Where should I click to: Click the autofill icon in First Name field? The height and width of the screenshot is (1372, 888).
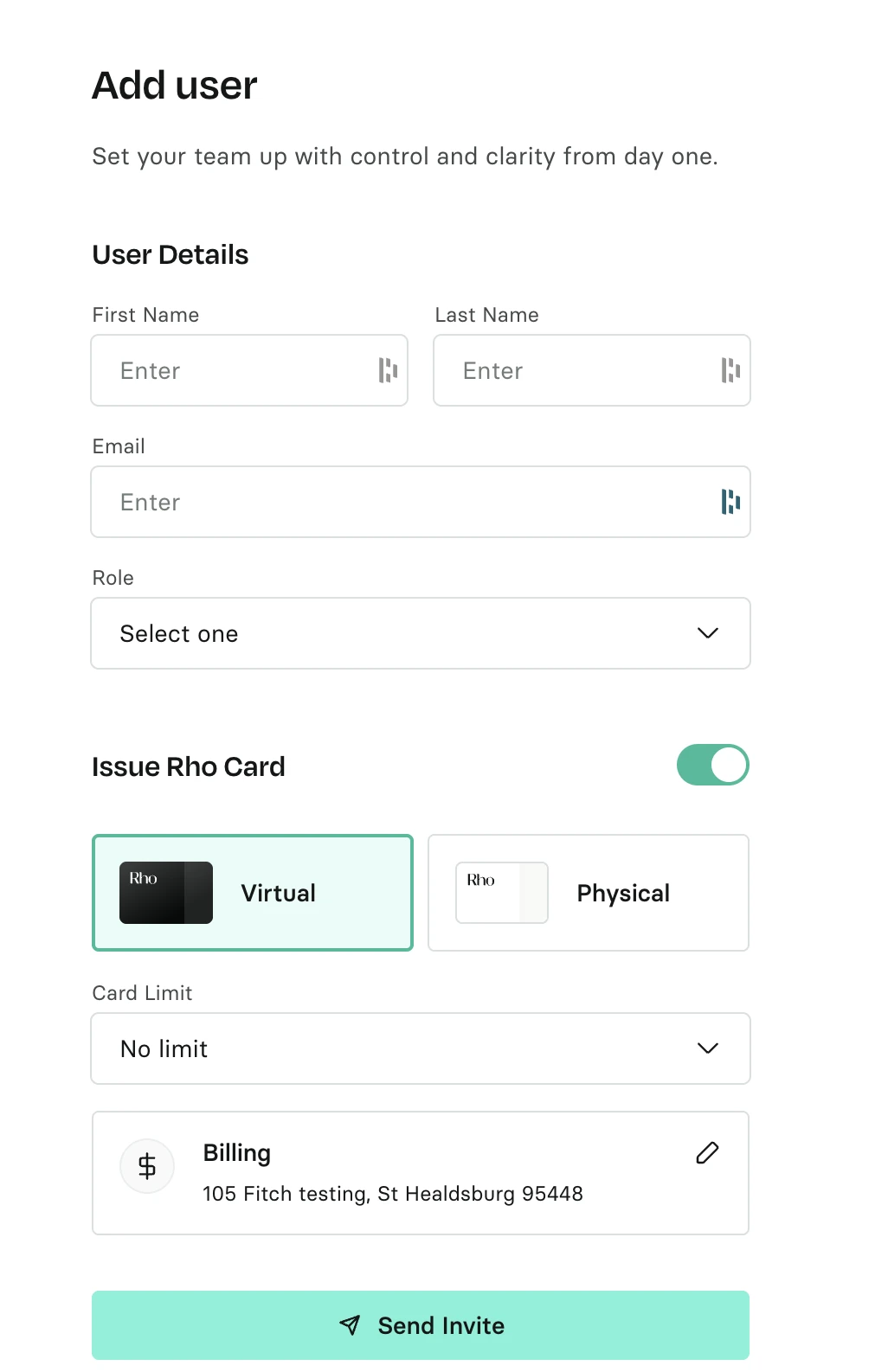(387, 370)
